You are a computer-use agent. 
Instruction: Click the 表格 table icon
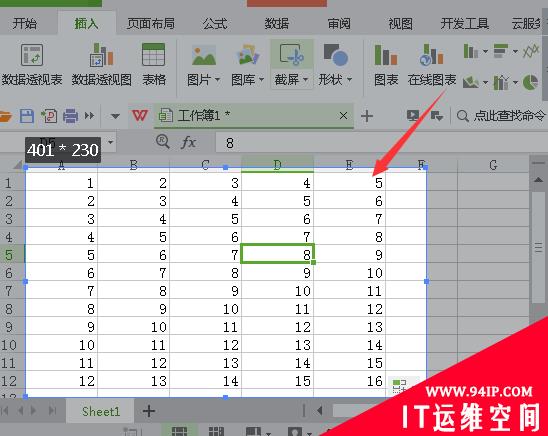[153, 54]
